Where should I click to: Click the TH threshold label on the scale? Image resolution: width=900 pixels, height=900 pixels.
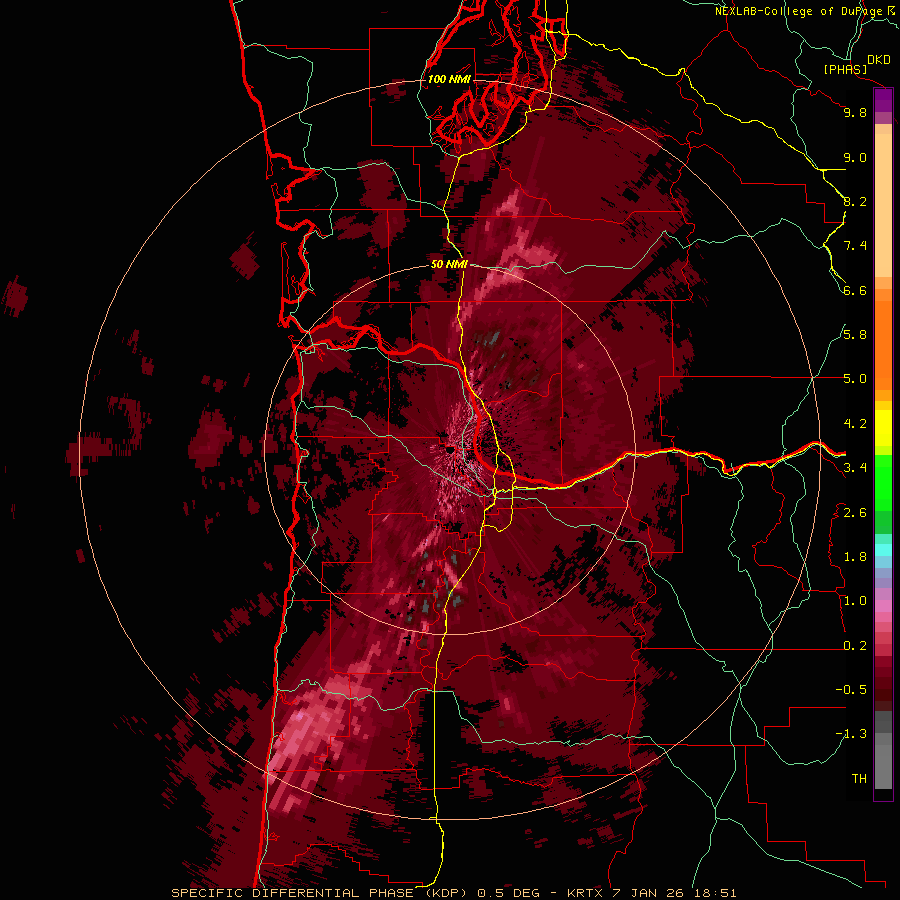tap(859, 779)
